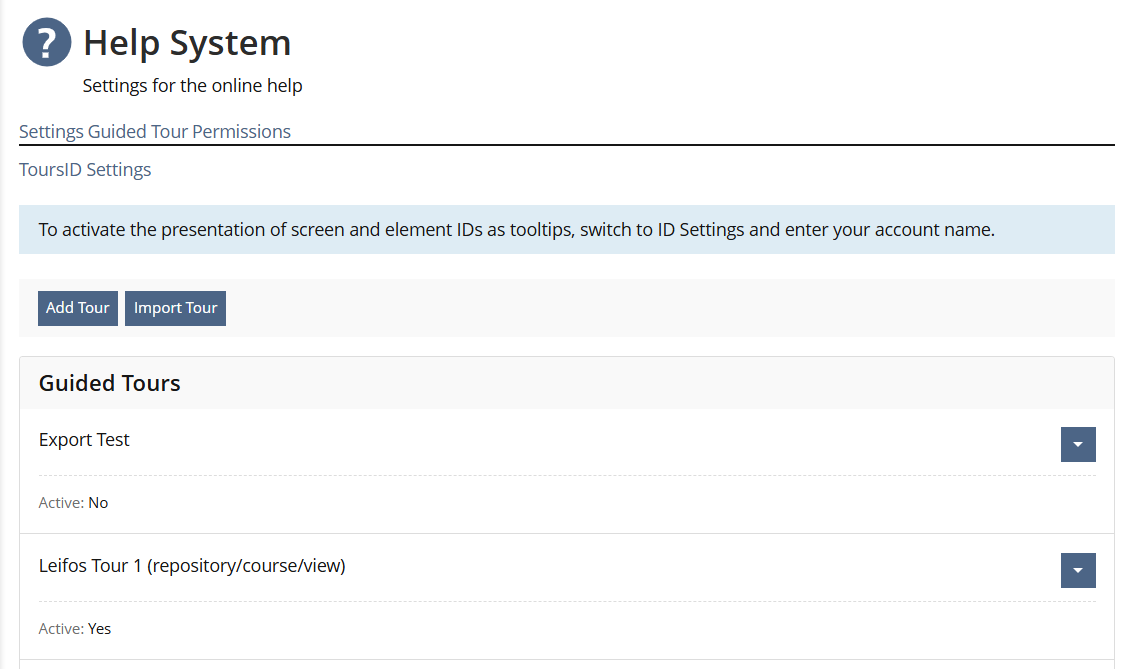
Task: Click the empty toolbar area beside Import Tour
Action: pyautogui.click(x=660, y=308)
